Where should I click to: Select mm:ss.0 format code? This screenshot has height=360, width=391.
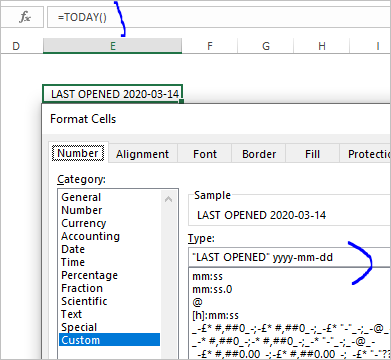click(212, 289)
